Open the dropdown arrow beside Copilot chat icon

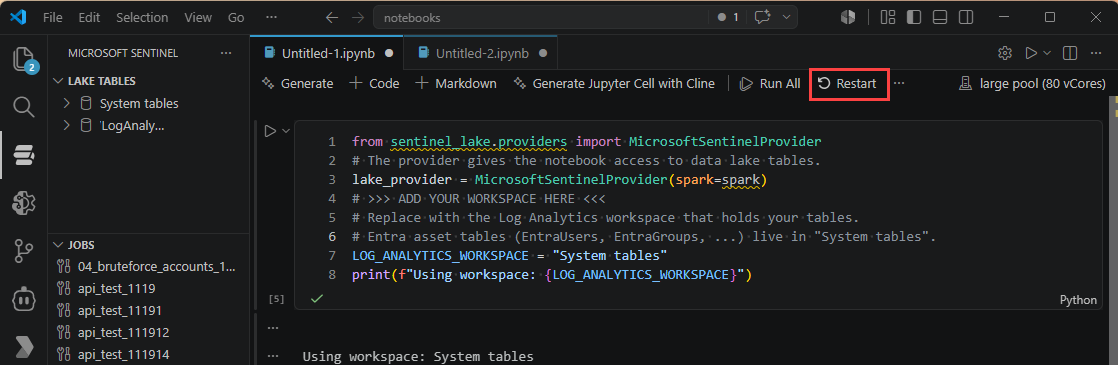786,17
